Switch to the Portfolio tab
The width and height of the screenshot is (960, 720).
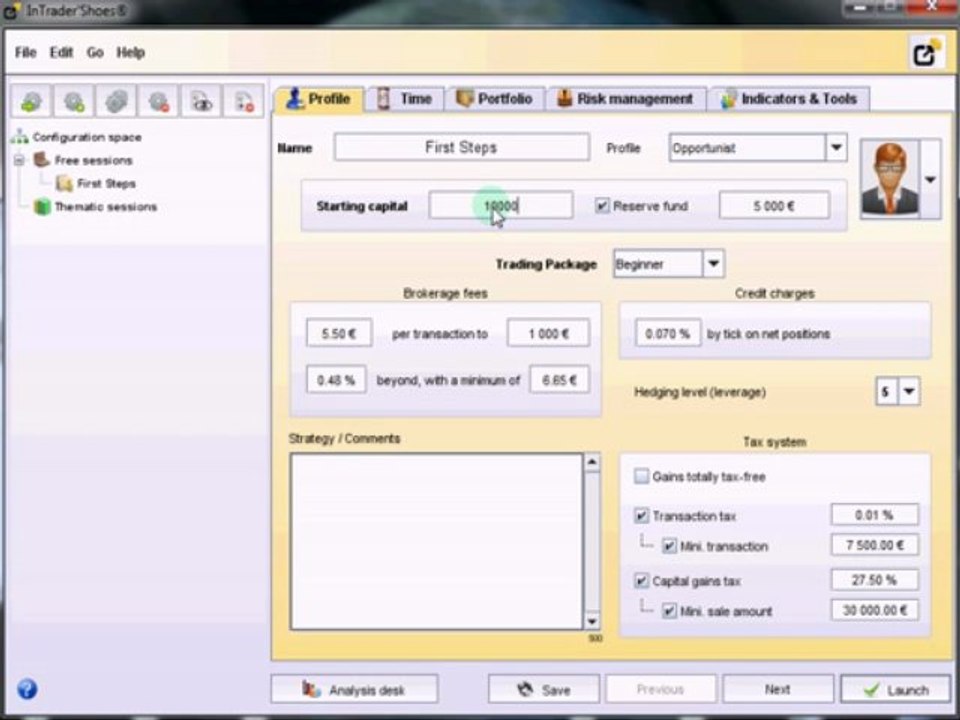[495, 99]
